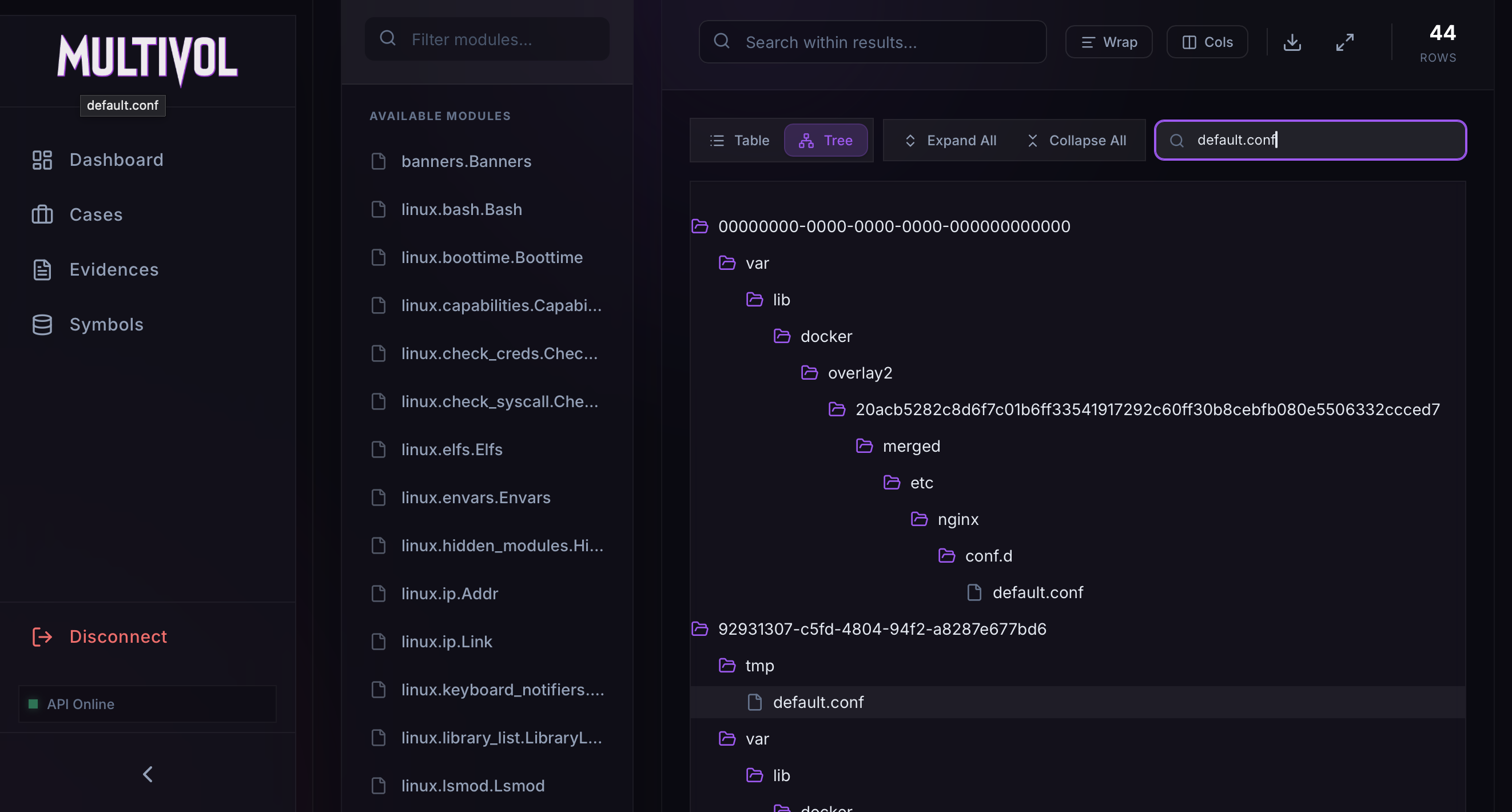Click the Evidences document icon
Image resolution: width=1512 pixels, height=812 pixels.
tap(42, 269)
